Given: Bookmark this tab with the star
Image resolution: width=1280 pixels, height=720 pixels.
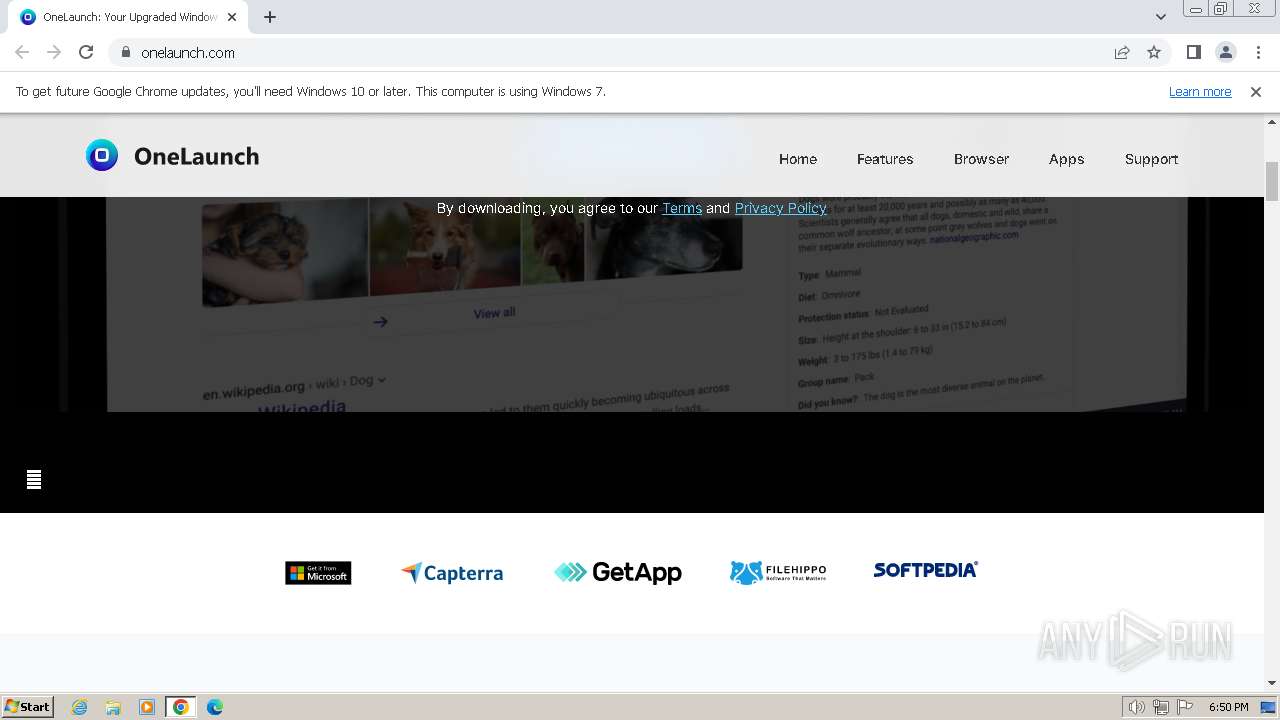Looking at the screenshot, I should click(1154, 52).
